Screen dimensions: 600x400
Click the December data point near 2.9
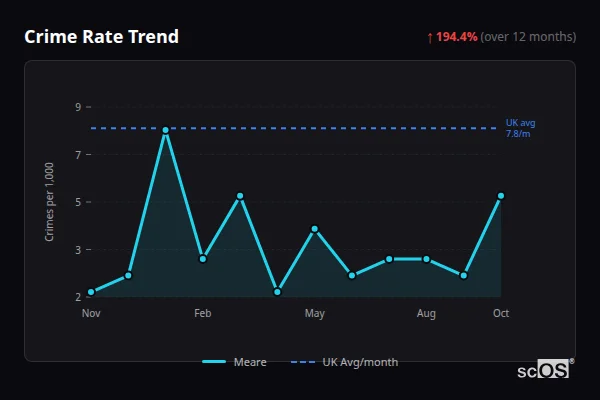coord(128,276)
